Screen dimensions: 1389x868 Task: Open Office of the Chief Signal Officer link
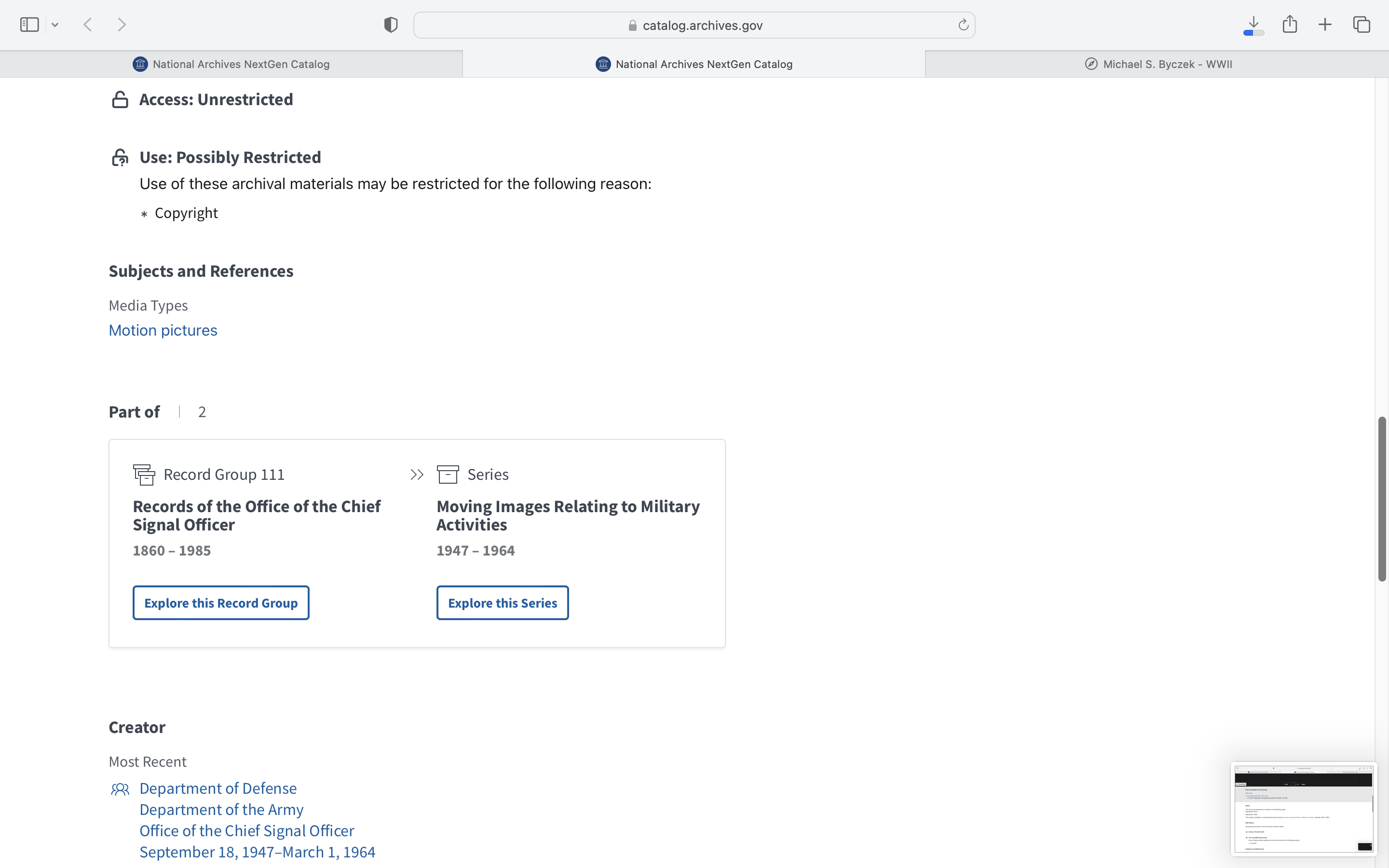247,831
